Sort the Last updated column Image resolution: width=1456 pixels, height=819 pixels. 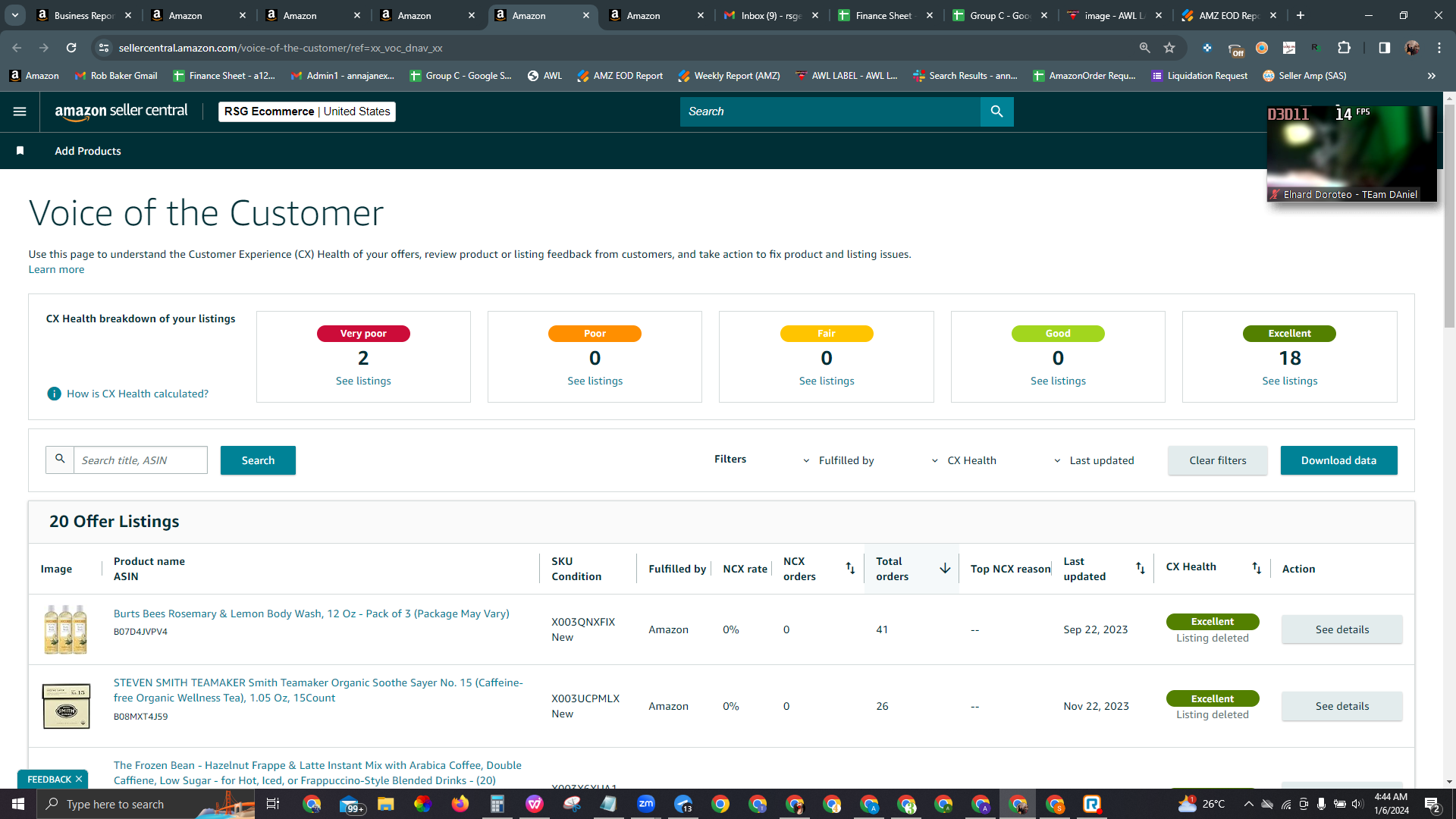(x=1140, y=568)
